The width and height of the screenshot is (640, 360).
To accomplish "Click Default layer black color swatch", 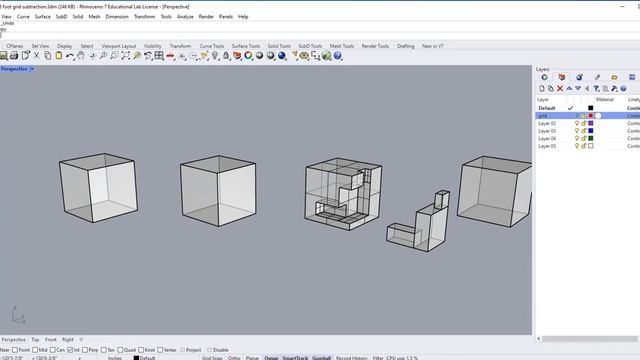I will [x=591, y=108].
